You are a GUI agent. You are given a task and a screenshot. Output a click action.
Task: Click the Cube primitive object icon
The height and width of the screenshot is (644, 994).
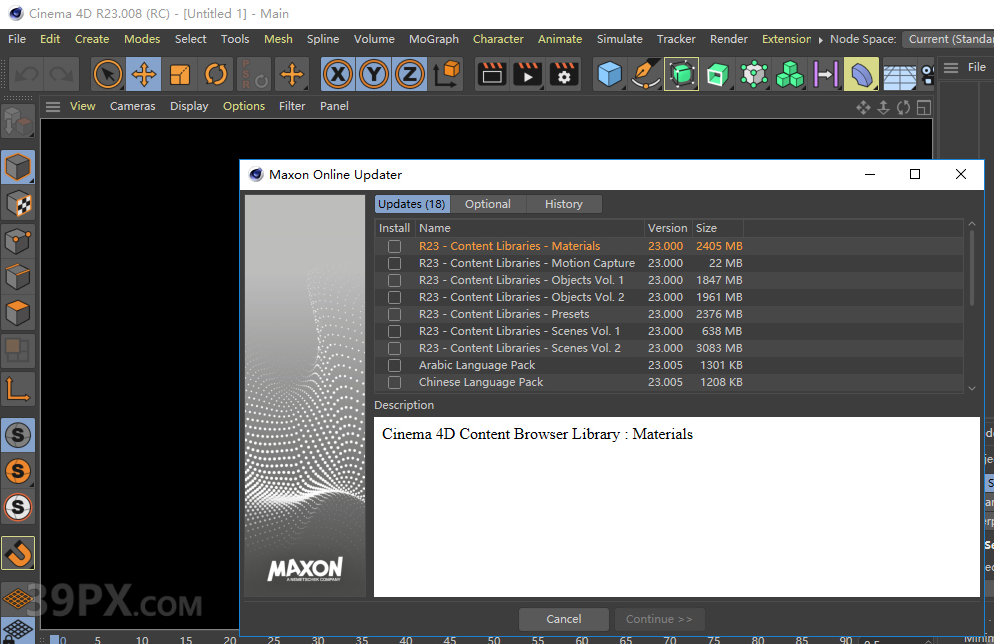tap(609, 74)
